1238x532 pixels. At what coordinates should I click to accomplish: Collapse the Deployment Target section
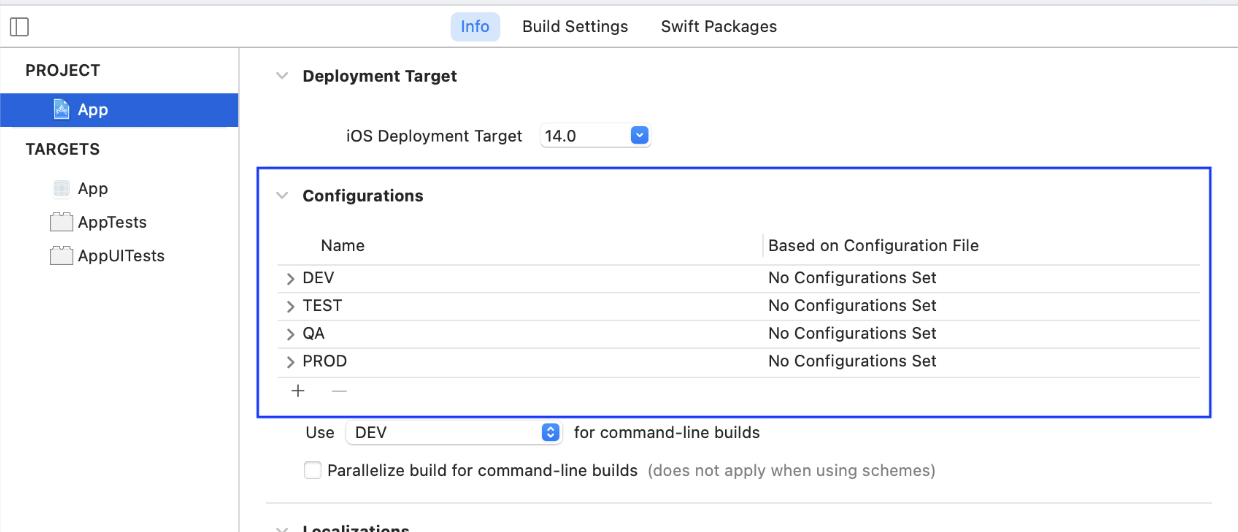tap(282, 76)
